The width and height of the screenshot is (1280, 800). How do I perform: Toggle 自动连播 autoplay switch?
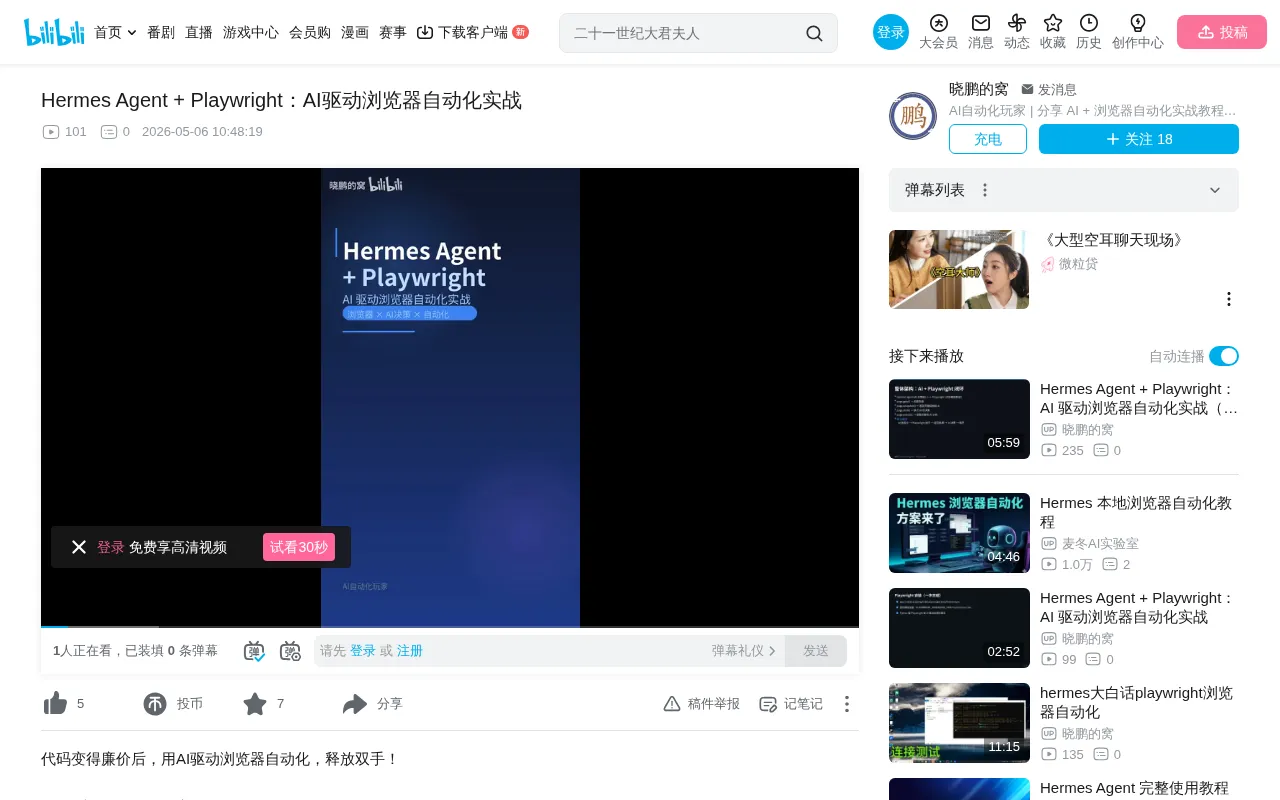click(x=1224, y=356)
